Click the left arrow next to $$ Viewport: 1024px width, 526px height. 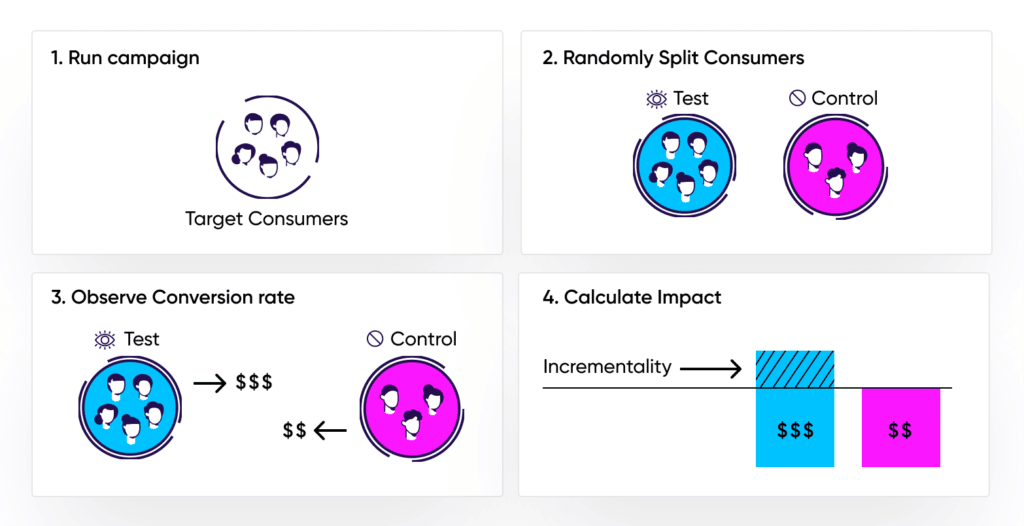tap(330, 431)
